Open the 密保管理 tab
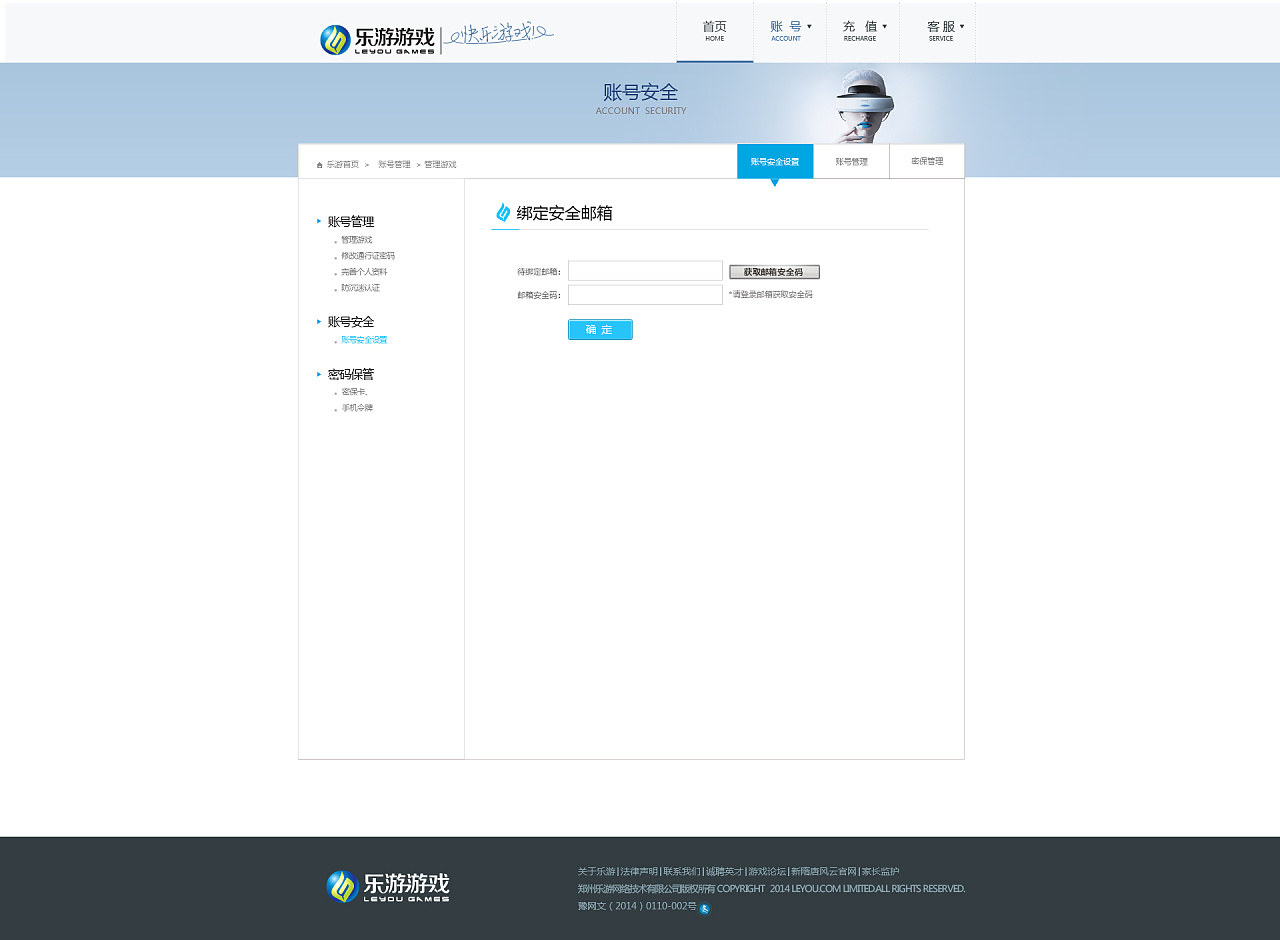The width and height of the screenshot is (1280, 940). [x=926, y=161]
